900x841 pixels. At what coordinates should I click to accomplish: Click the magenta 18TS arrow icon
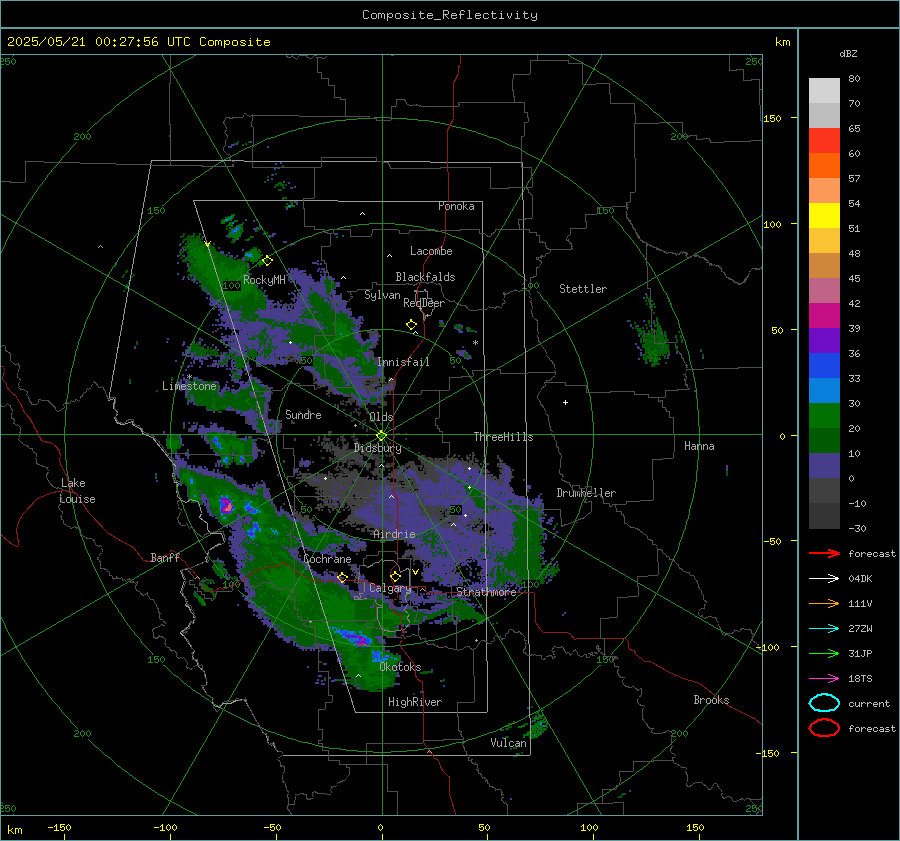pos(824,679)
